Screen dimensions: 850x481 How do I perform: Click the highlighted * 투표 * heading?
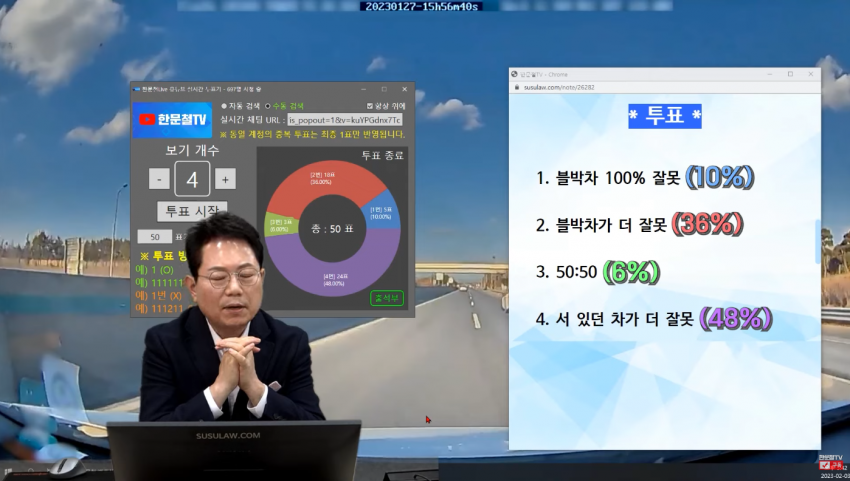click(x=665, y=116)
